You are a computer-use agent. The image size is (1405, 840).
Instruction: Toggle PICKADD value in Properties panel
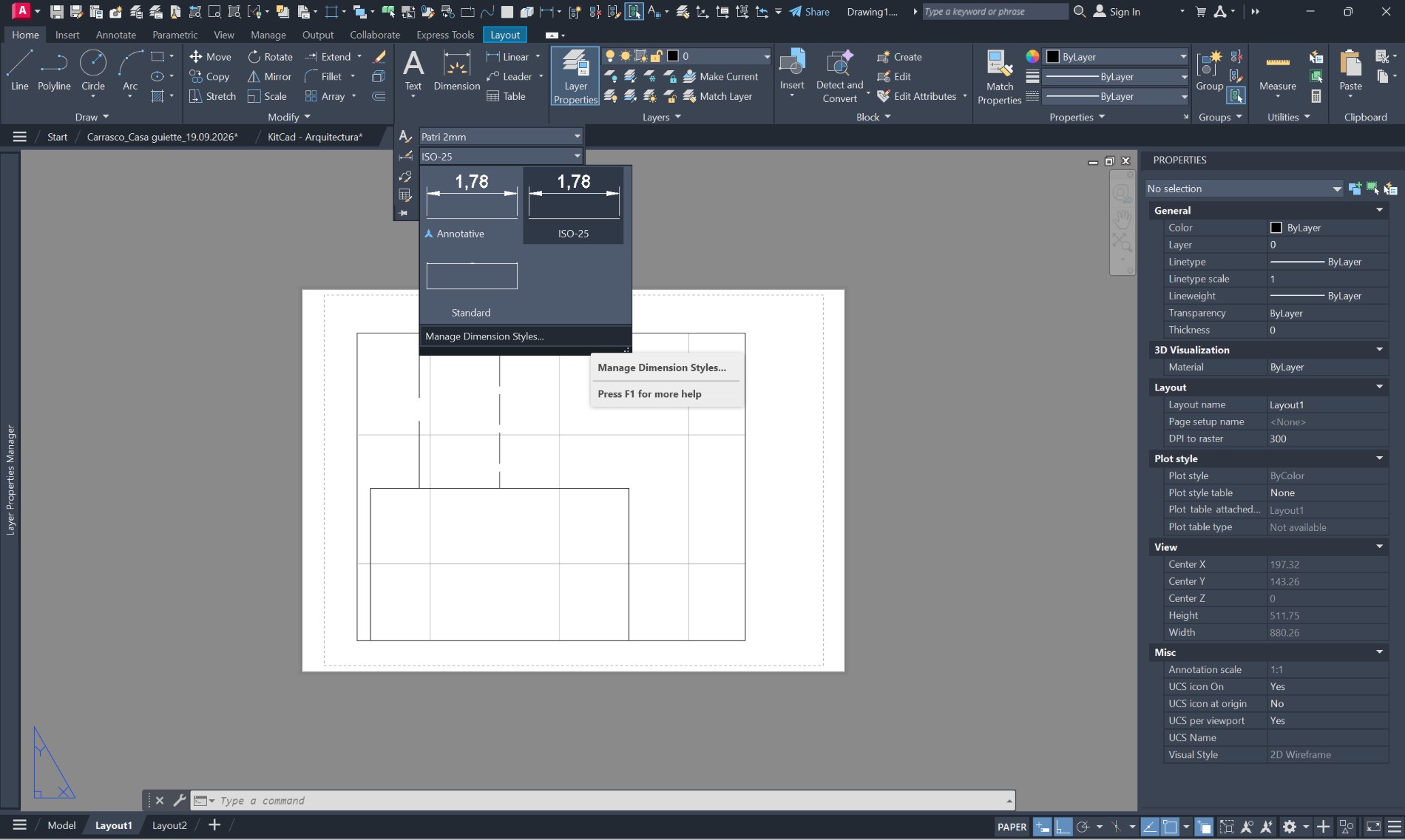click(x=1355, y=189)
